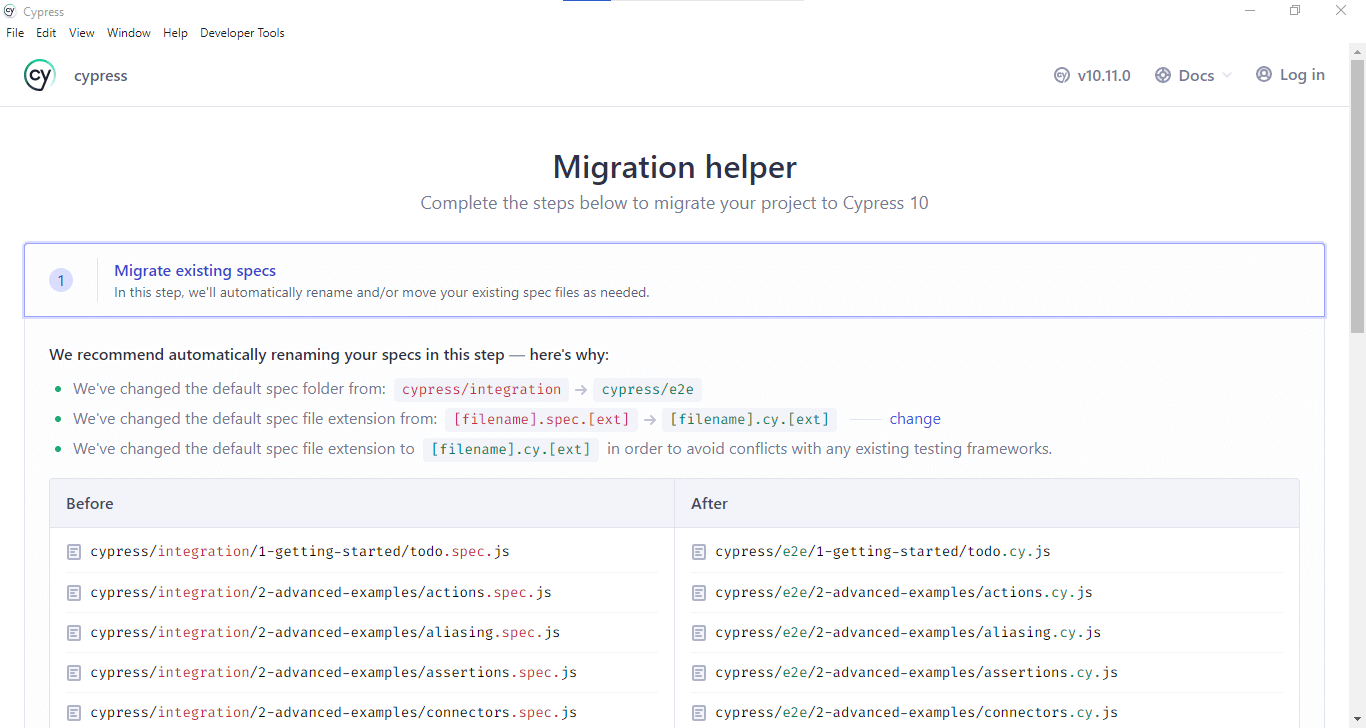Click the step 1 circle badge
This screenshot has width=1366, height=728.
(x=61, y=280)
